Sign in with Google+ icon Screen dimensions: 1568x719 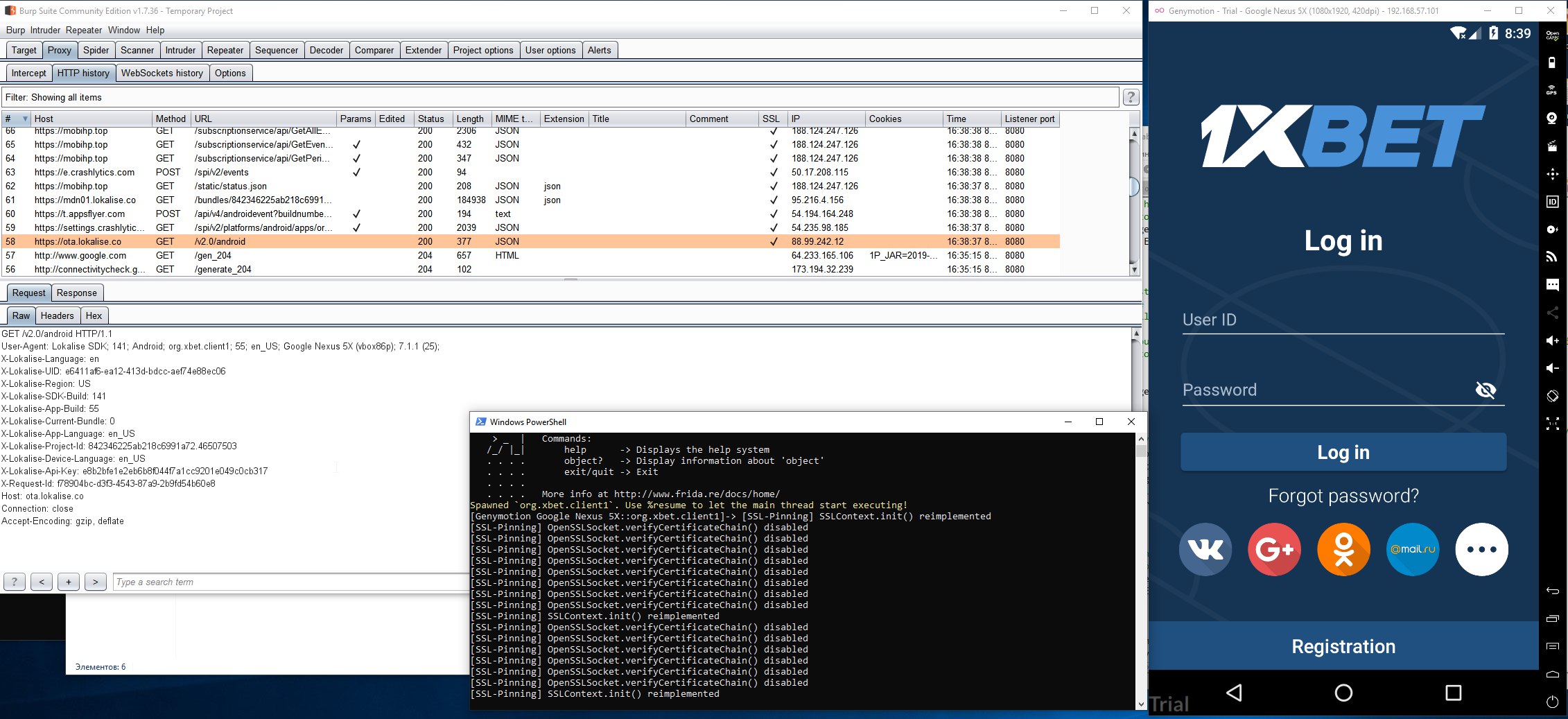[x=1274, y=549]
